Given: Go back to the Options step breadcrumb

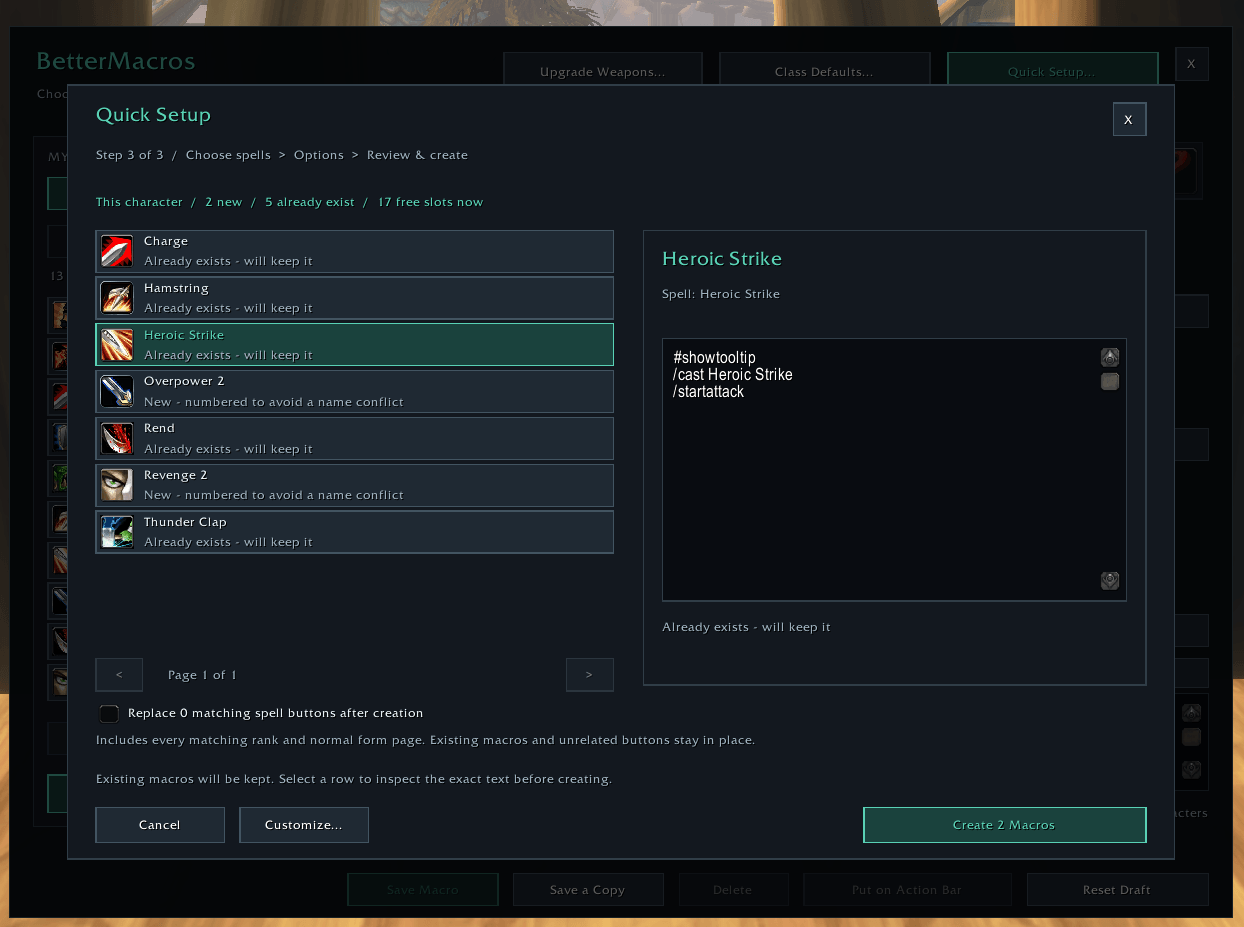Looking at the screenshot, I should 319,155.
